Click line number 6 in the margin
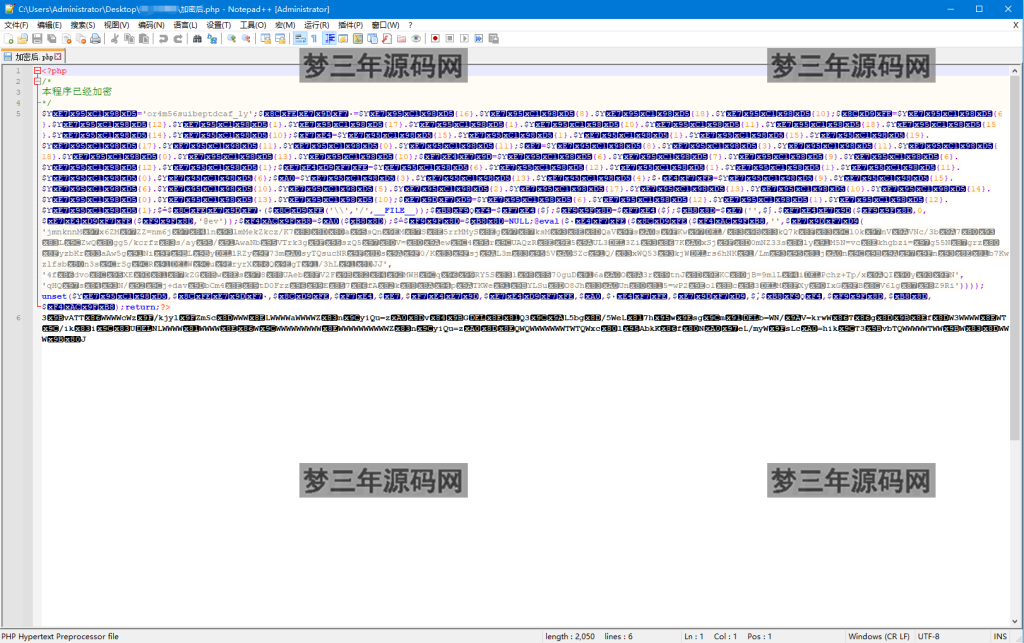This screenshot has width=1024, height=643. [18, 318]
